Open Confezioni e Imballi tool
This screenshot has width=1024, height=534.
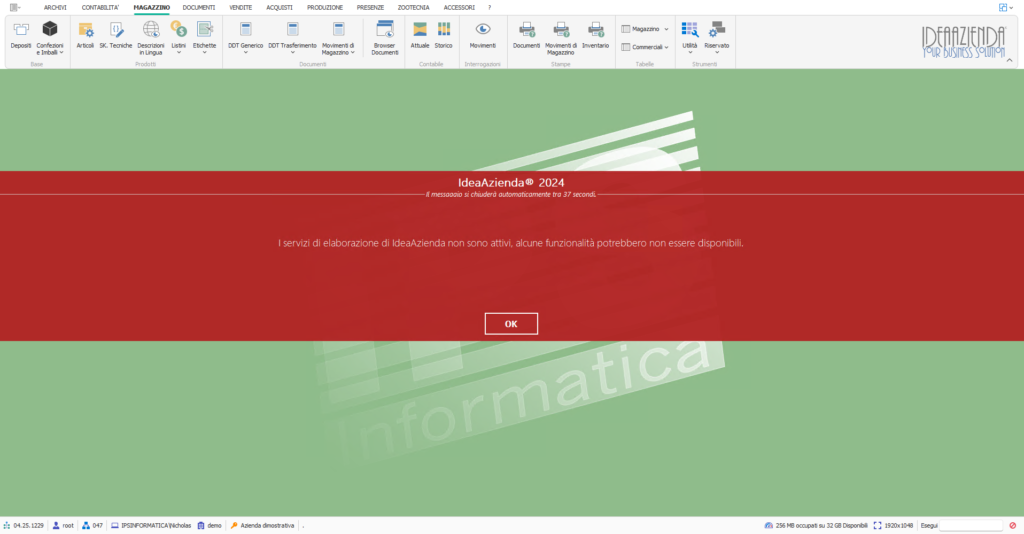click(50, 38)
